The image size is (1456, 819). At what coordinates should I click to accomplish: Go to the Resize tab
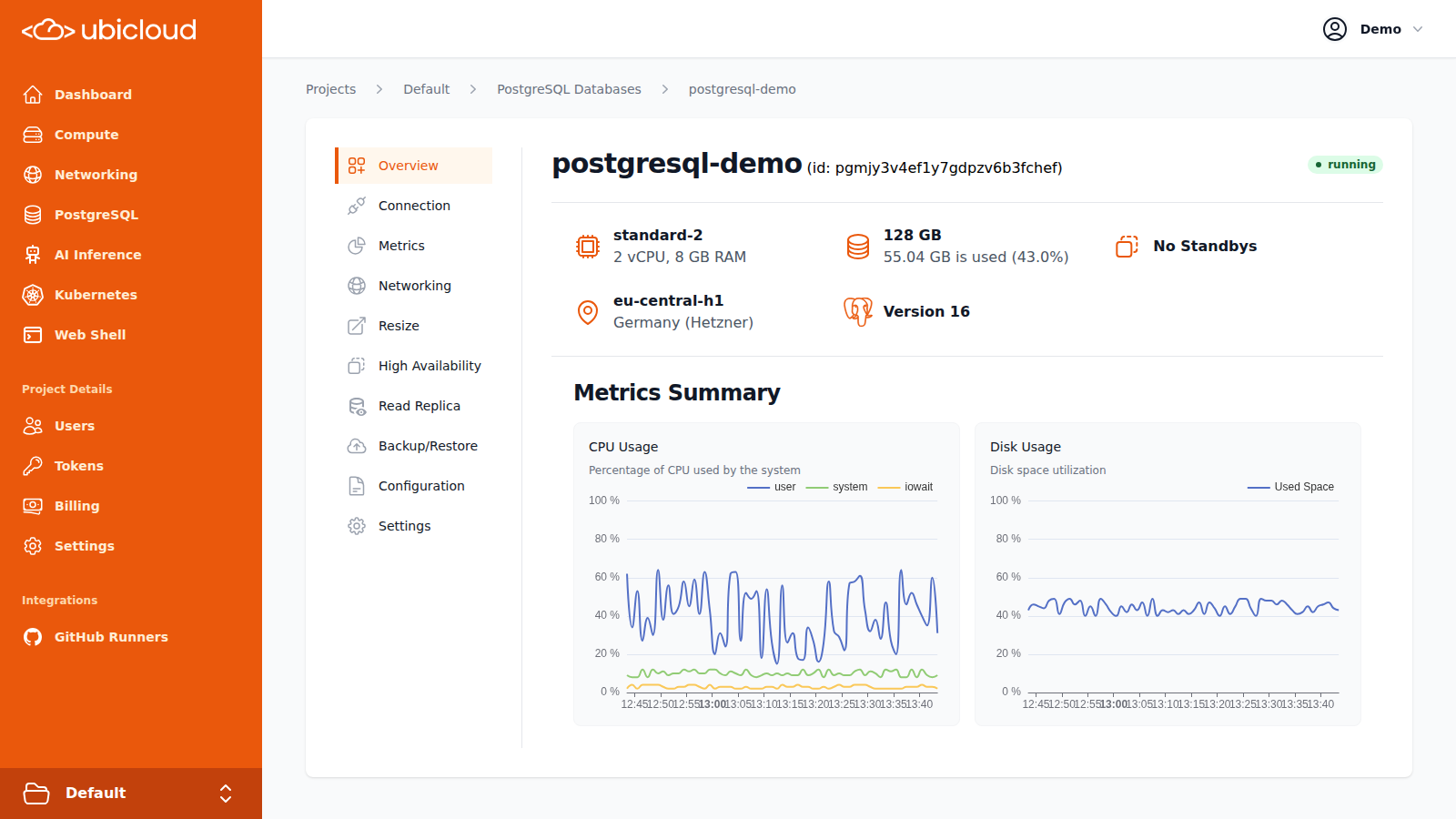pos(414,326)
